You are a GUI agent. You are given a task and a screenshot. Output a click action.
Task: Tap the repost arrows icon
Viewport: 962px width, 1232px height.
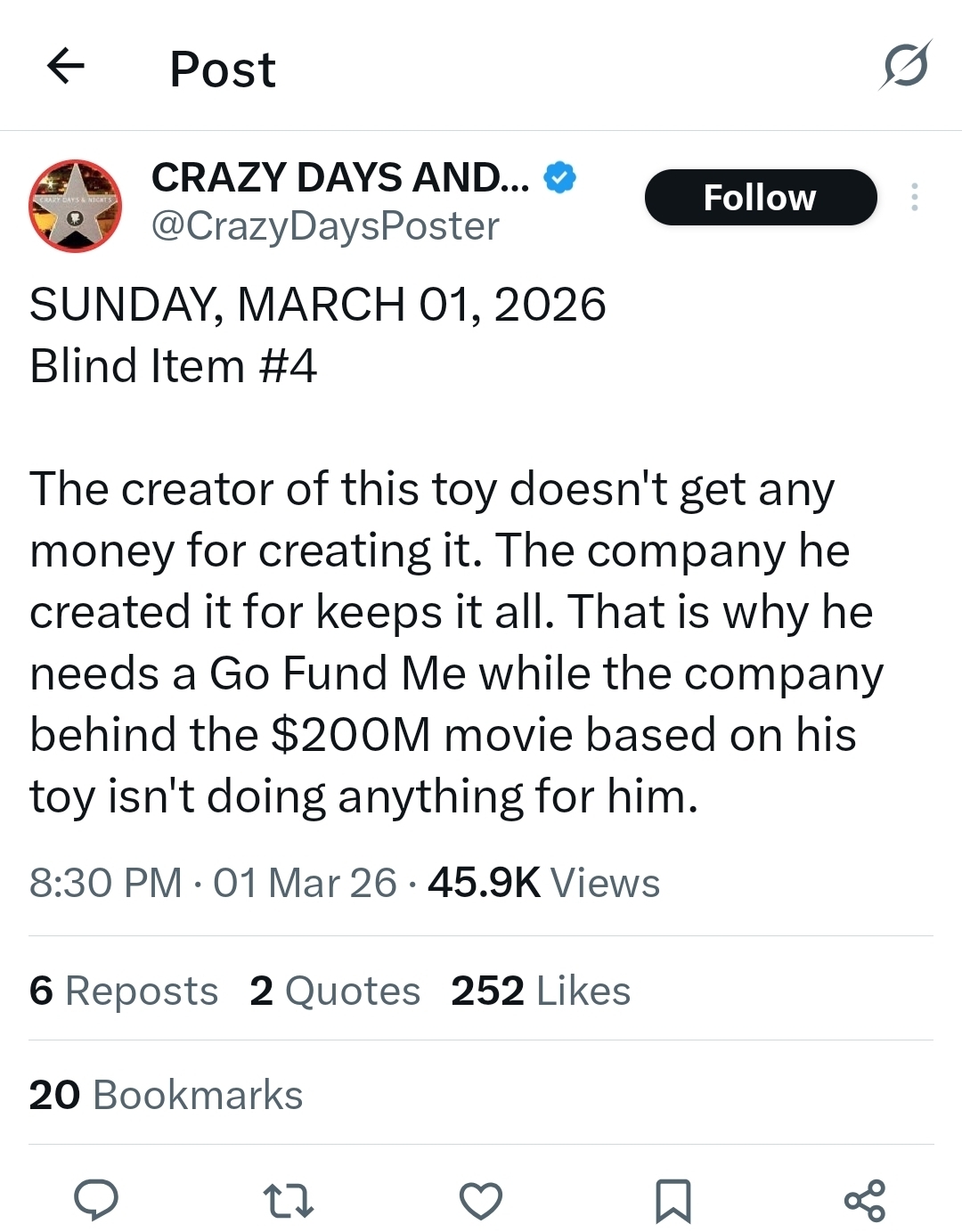click(x=289, y=1200)
